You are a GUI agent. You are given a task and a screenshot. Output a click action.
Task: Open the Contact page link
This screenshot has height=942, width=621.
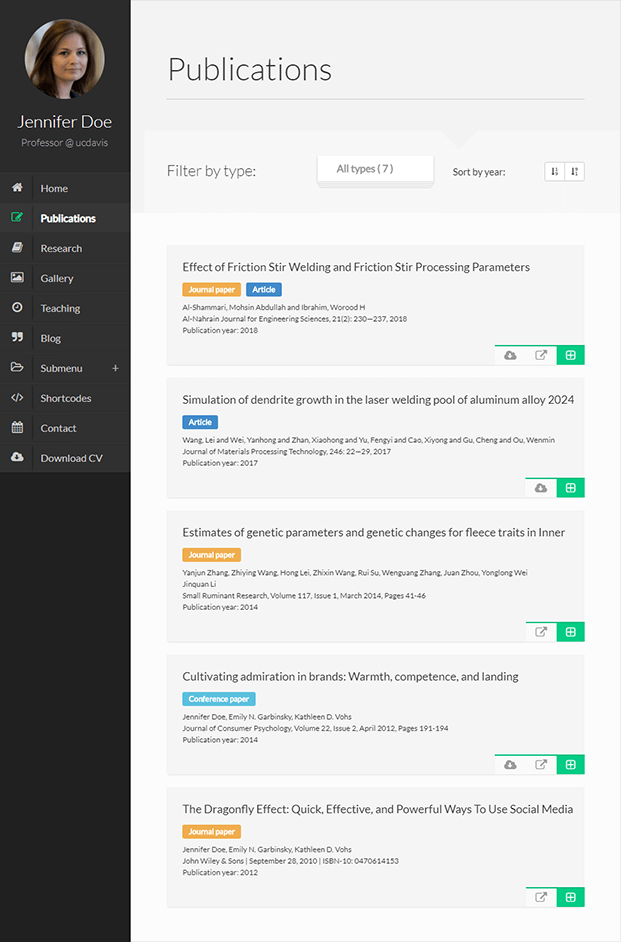coord(60,428)
